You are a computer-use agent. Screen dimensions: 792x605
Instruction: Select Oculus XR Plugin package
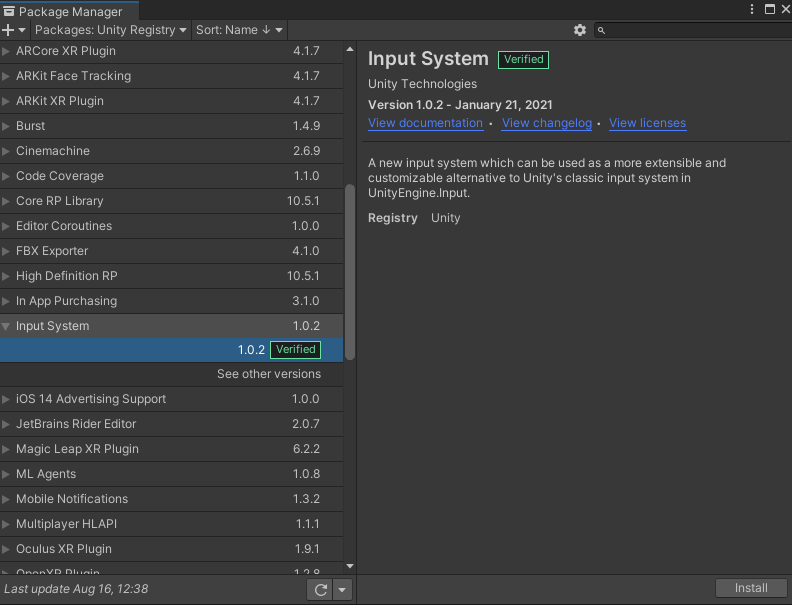pos(171,549)
